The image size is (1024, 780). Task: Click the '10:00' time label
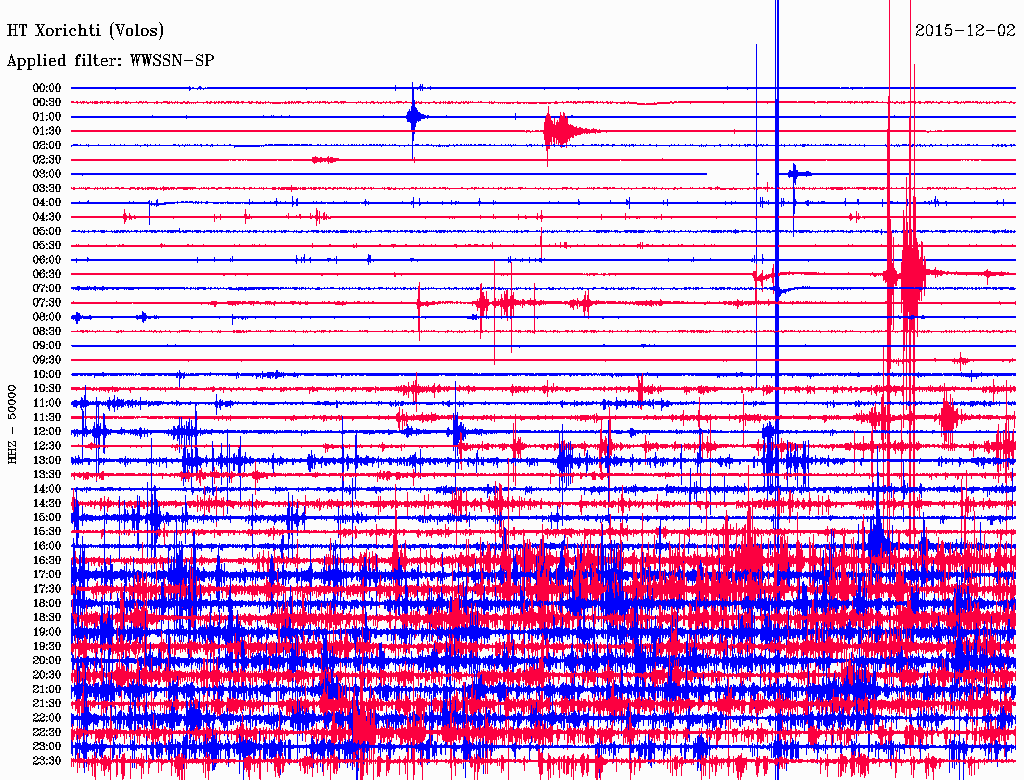click(47, 374)
